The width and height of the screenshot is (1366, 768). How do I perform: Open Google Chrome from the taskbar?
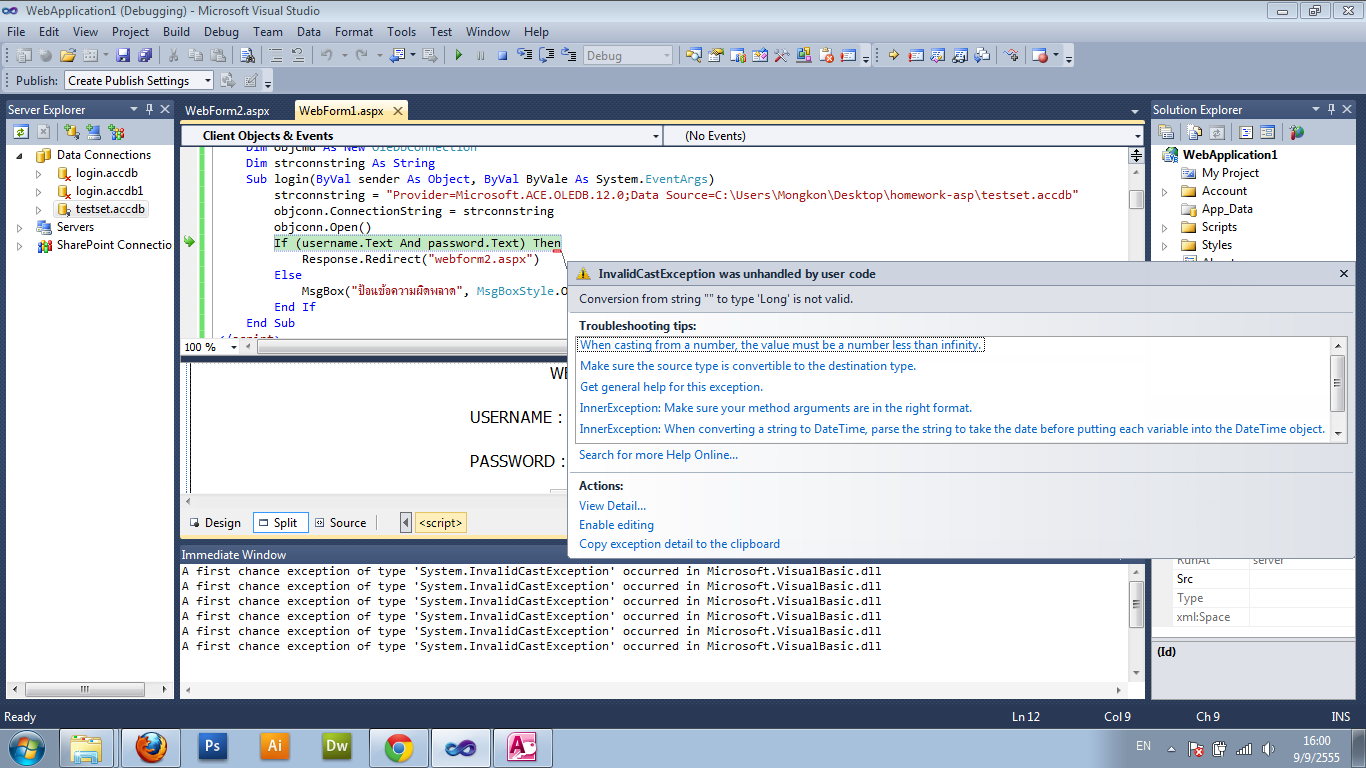tap(399, 746)
